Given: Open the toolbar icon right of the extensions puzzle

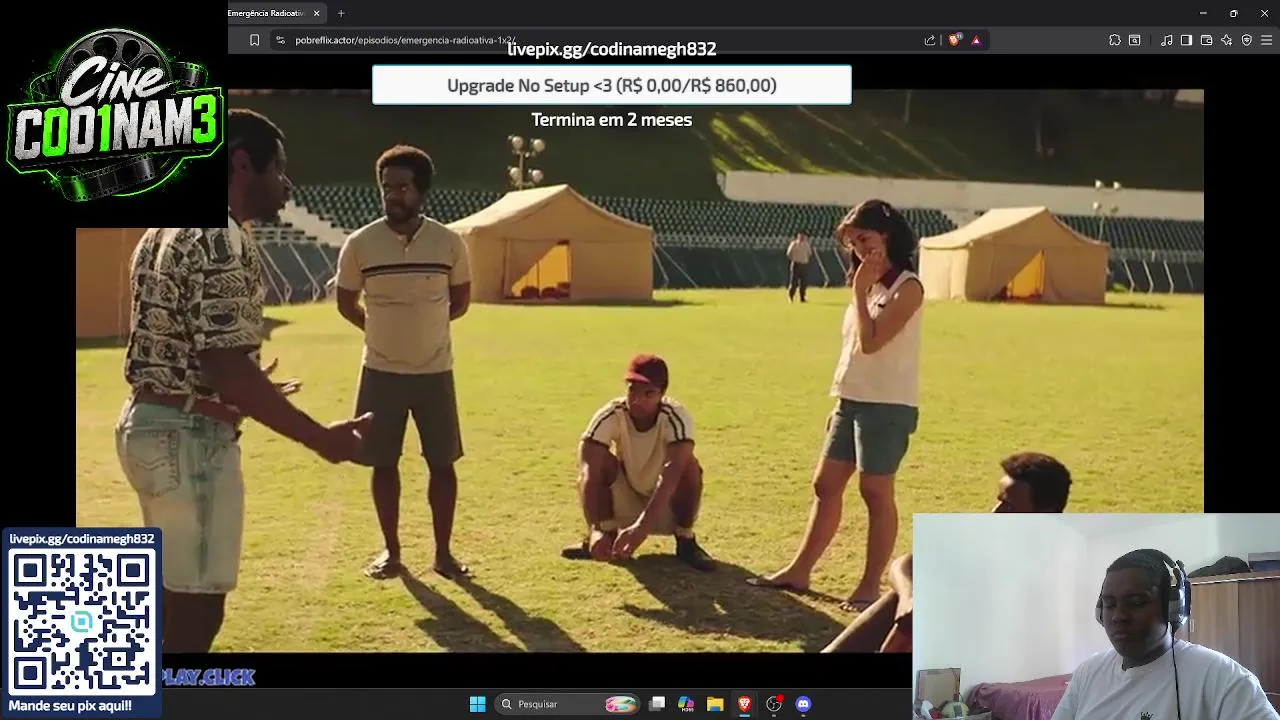Looking at the screenshot, I should point(1135,40).
